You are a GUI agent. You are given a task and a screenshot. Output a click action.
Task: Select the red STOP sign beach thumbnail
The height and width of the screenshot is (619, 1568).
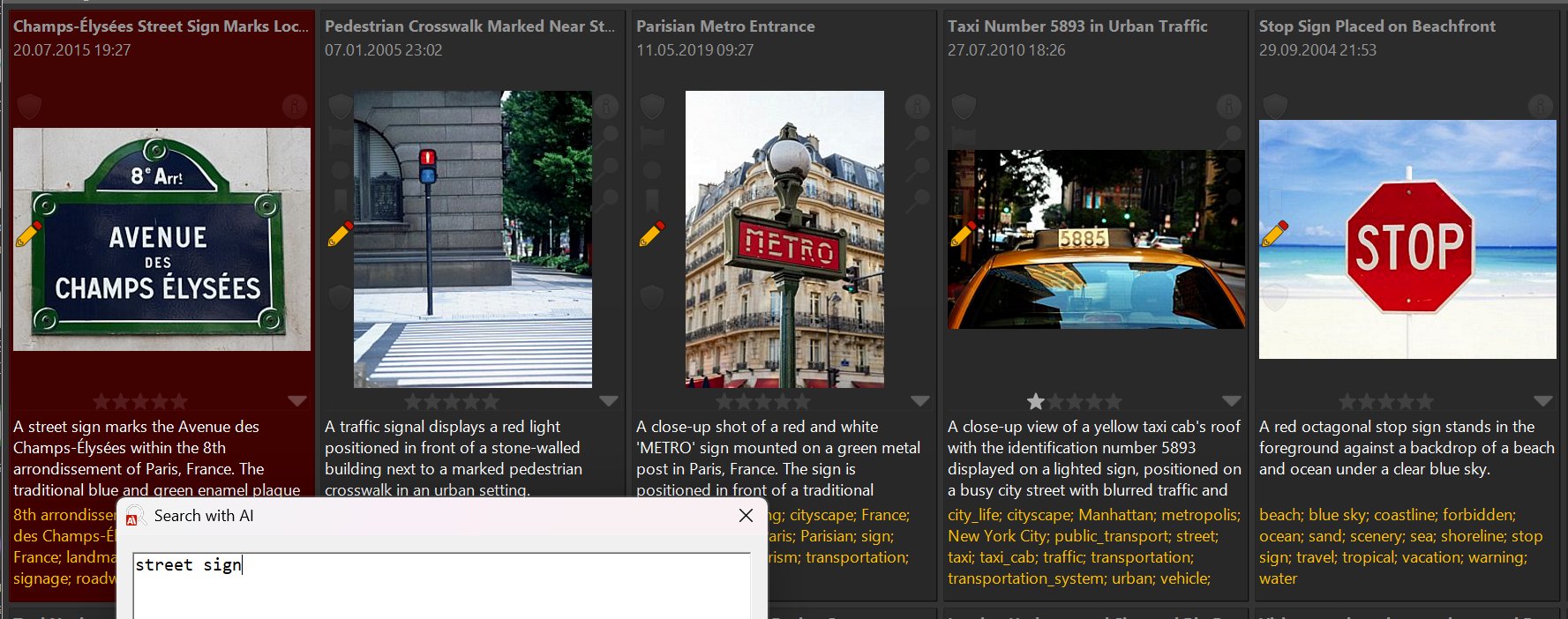click(x=1407, y=239)
